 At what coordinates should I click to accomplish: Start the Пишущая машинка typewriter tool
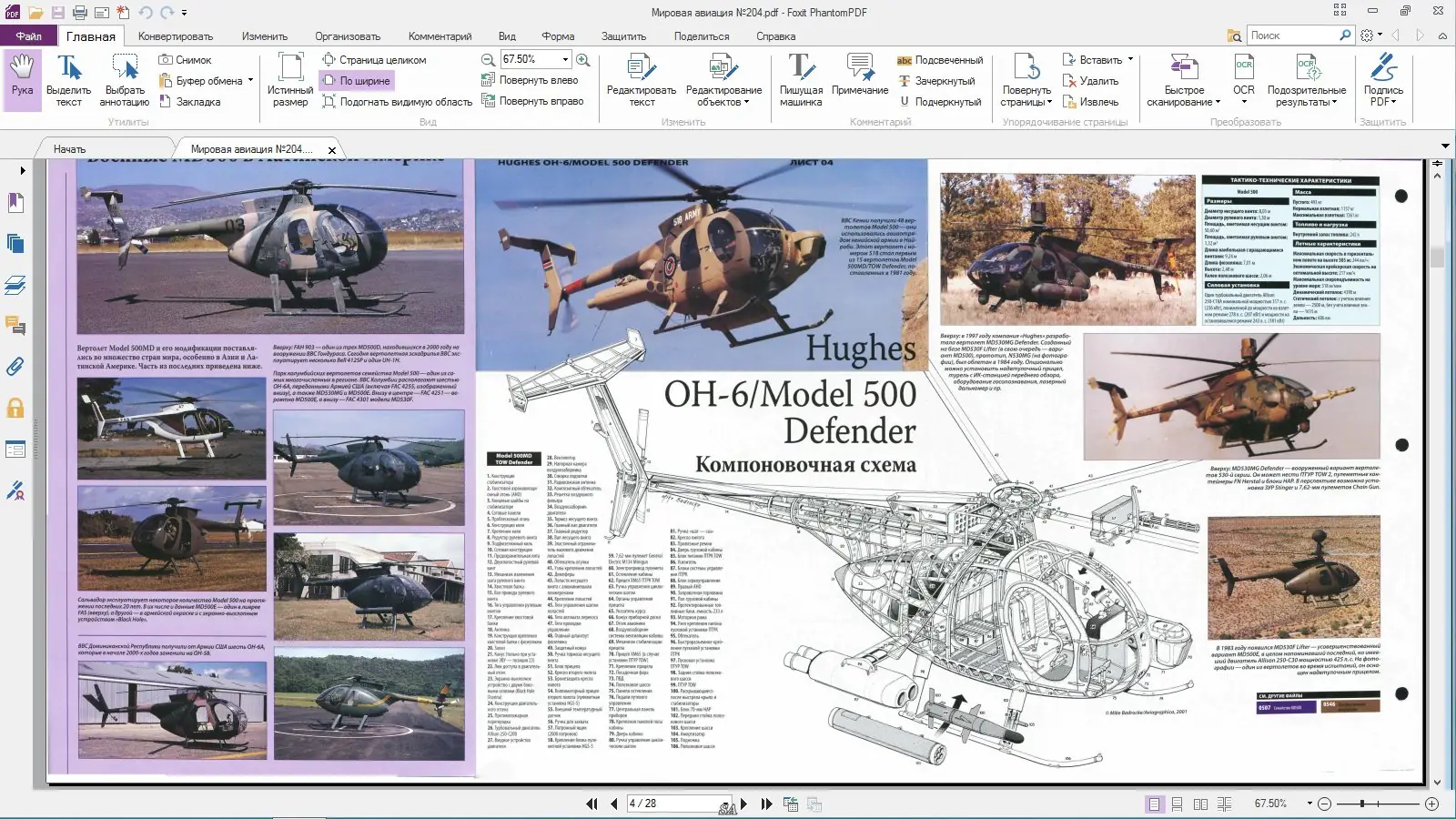point(801,80)
